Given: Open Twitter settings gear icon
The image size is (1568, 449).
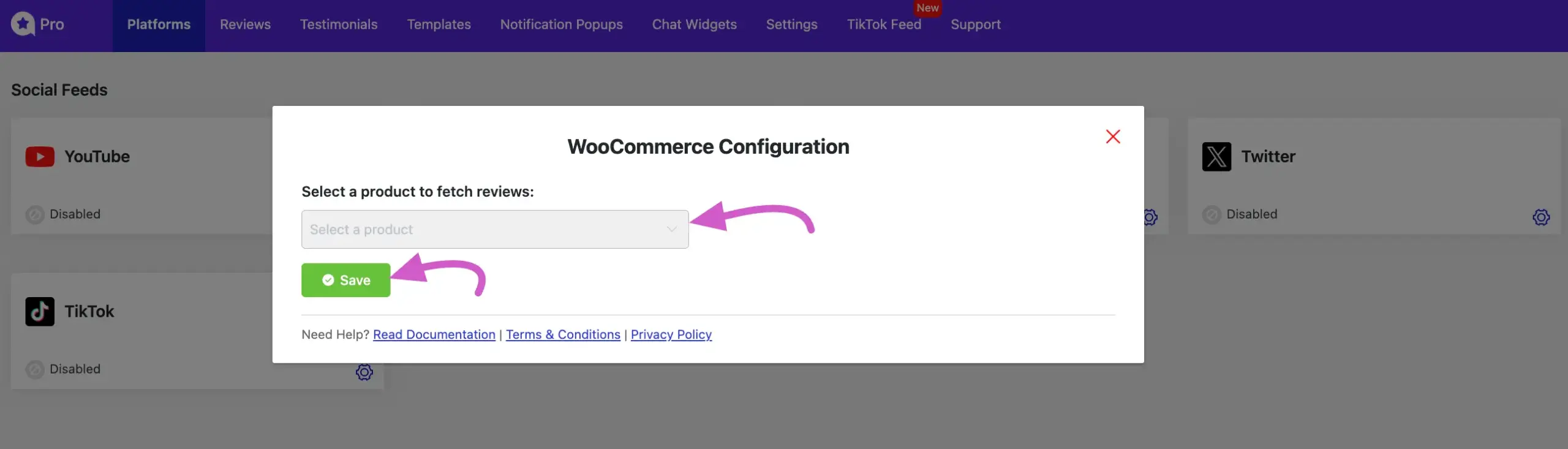Looking at the screenshot, I should pyautogui.click(x=1541, y=217).
